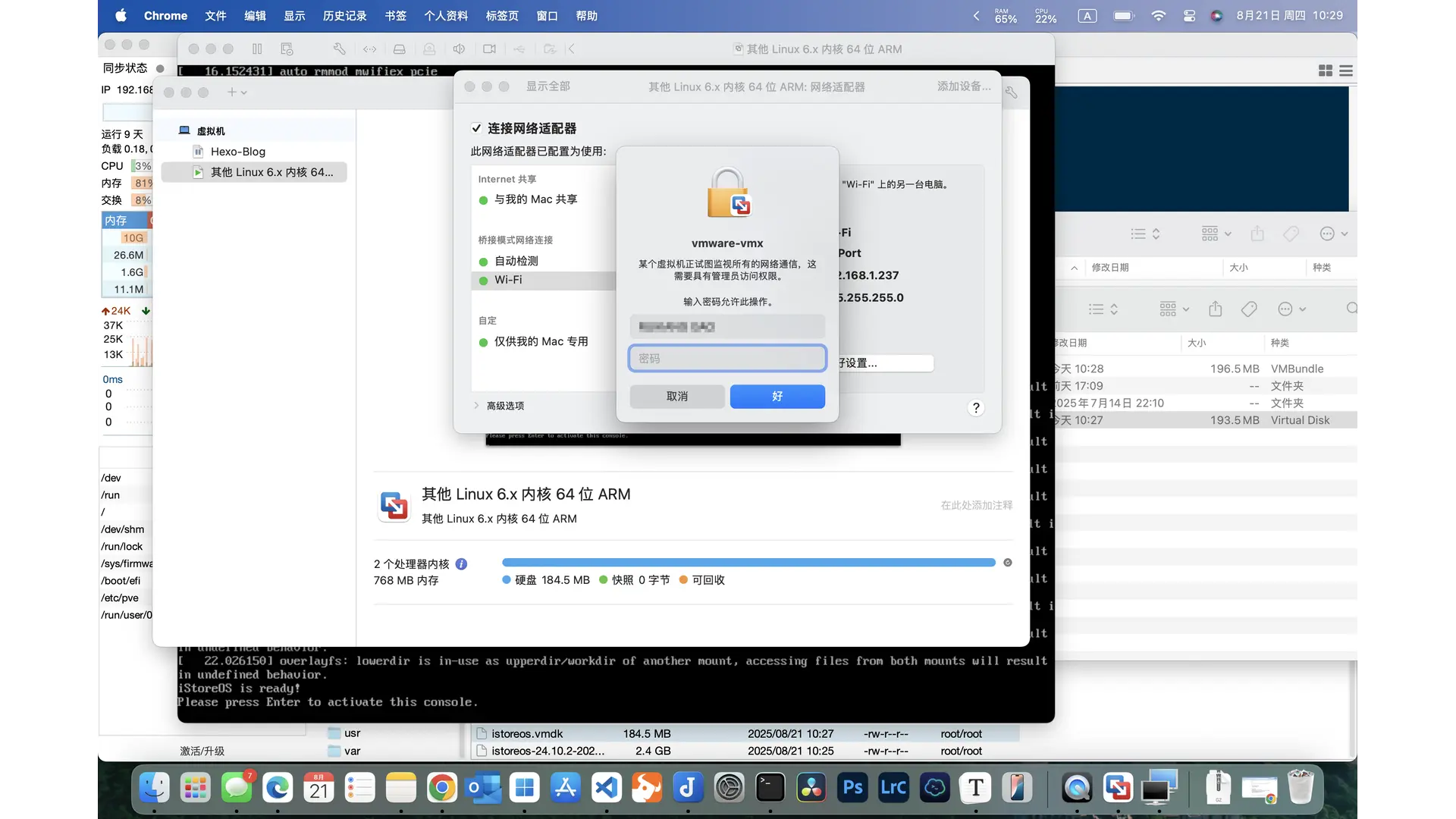This screenshot has height=819, width=1456.
Task: Click the help question mark button
Action: (x=976, y=408)
